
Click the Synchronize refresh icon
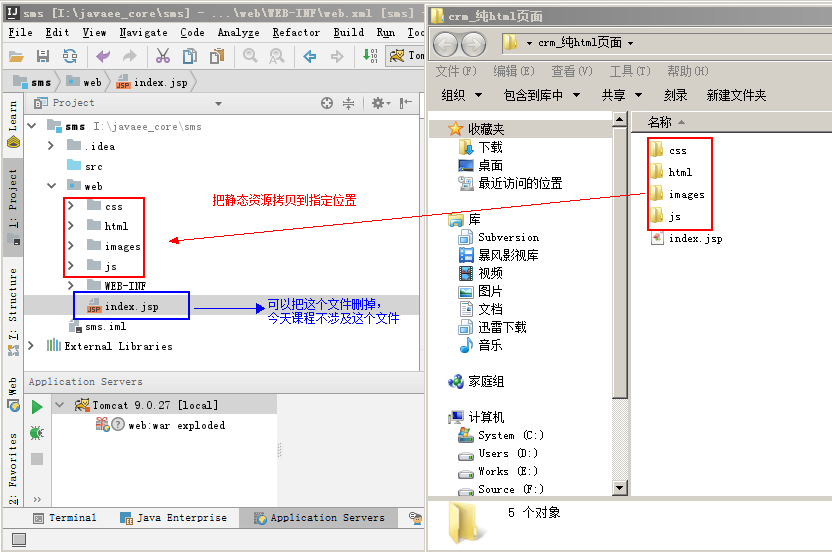coord(70,56)
